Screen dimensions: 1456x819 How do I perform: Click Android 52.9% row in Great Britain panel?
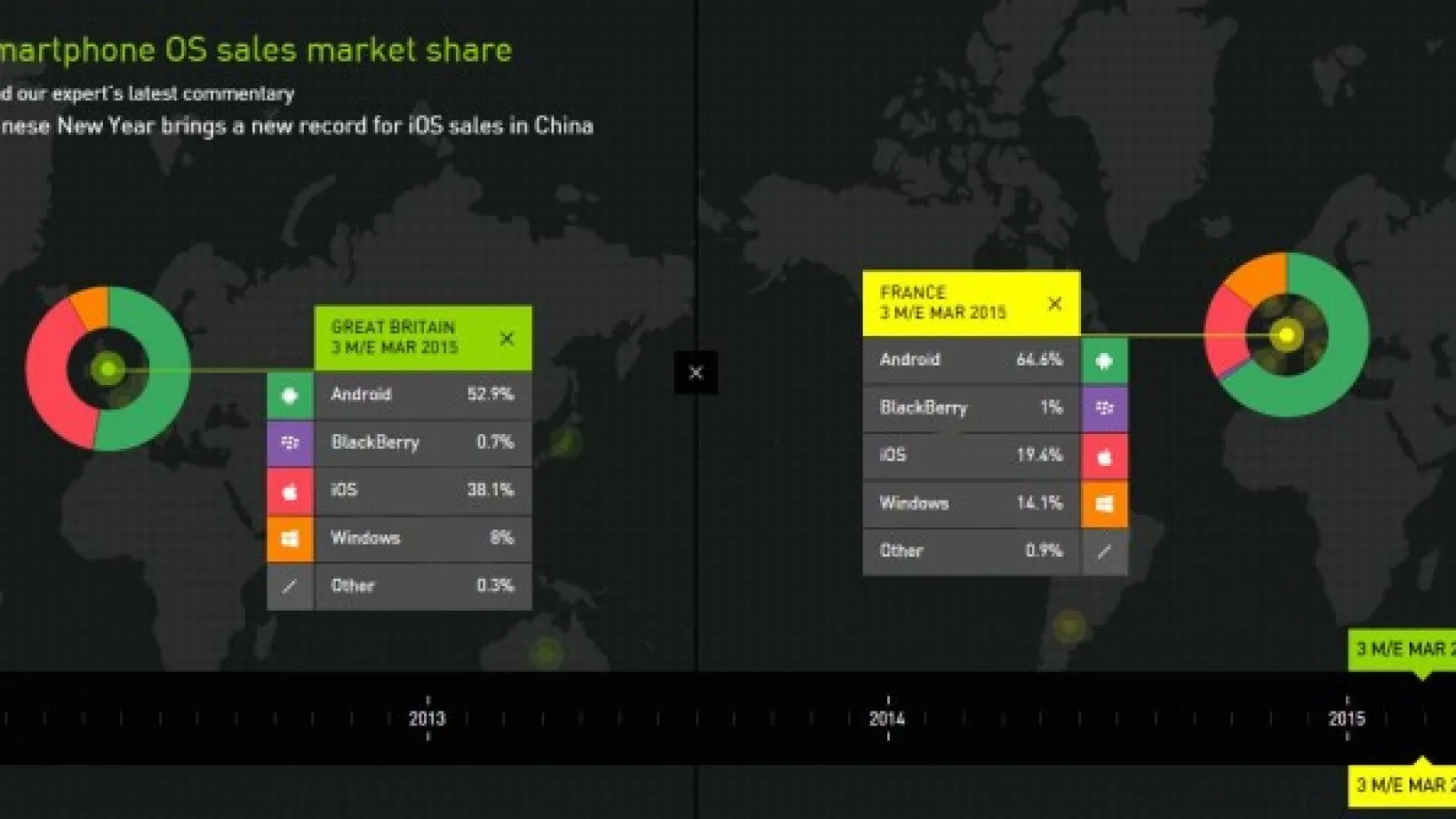click(423, 395)
